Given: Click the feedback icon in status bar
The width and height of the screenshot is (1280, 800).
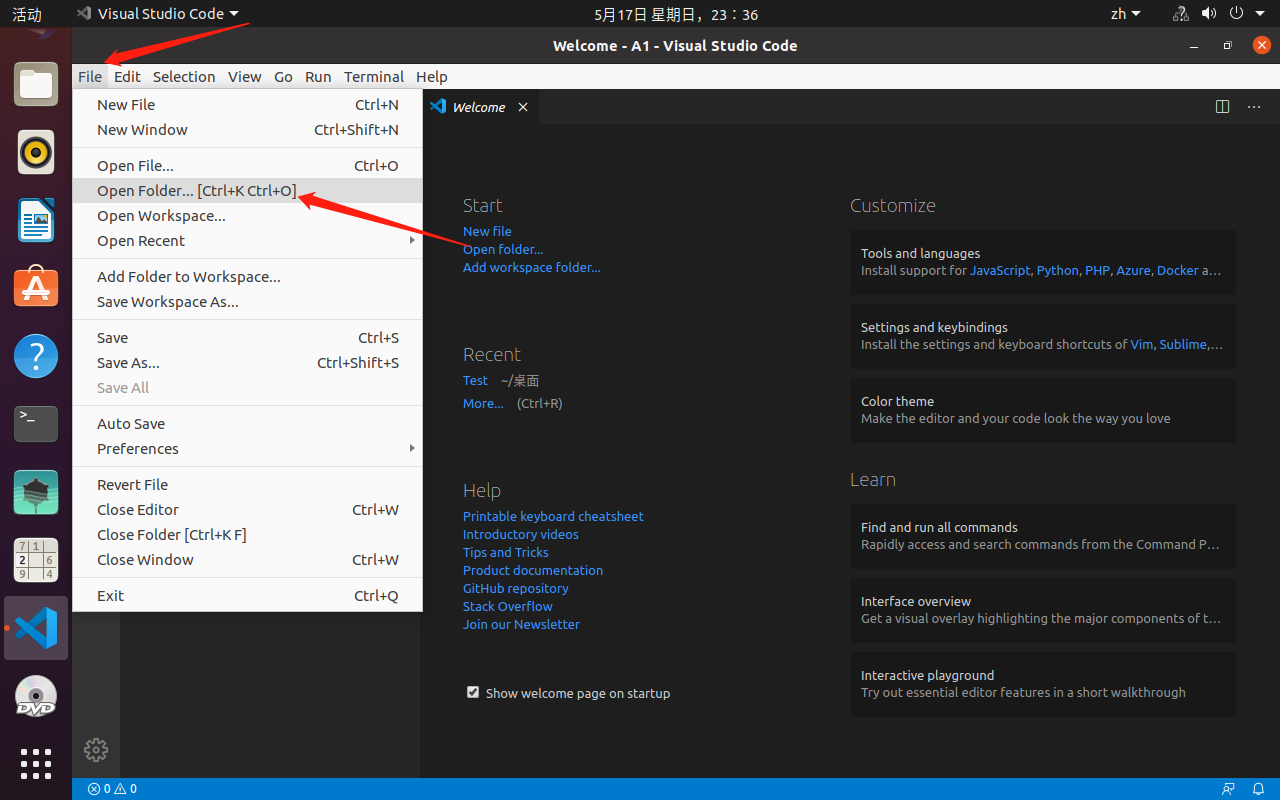Looking at the screenshot, I should pyautogui.click(x=1228, y=789).
